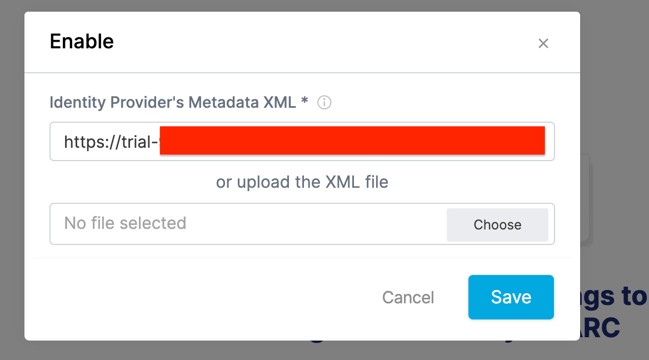Cancel the Enable dialog

pyautogui.click(x=408, y=298)
